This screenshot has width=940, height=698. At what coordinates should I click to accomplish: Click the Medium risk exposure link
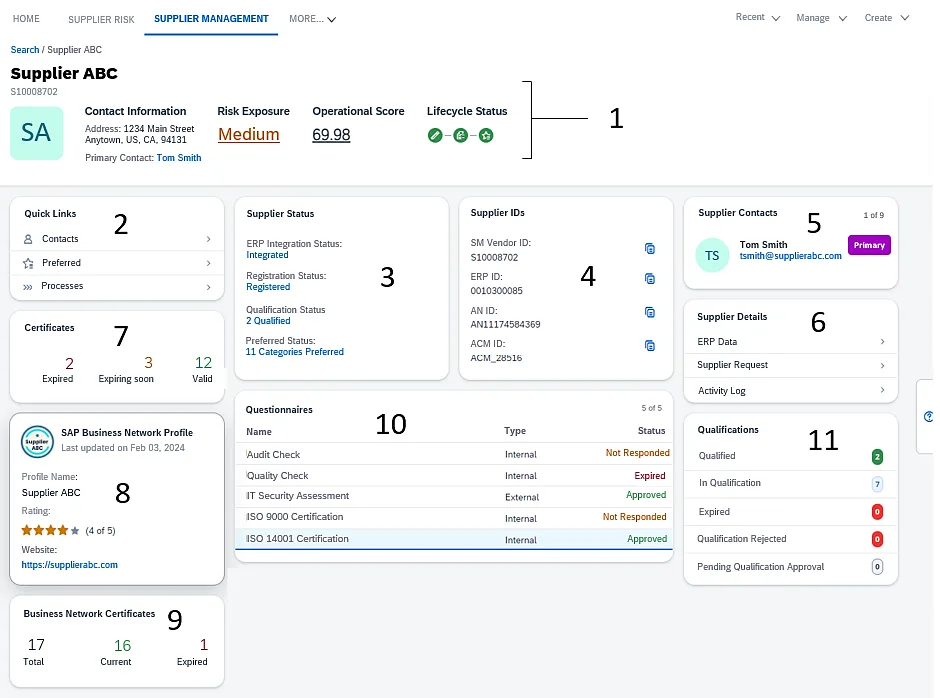pyautogui.click(x=249, y=134)
